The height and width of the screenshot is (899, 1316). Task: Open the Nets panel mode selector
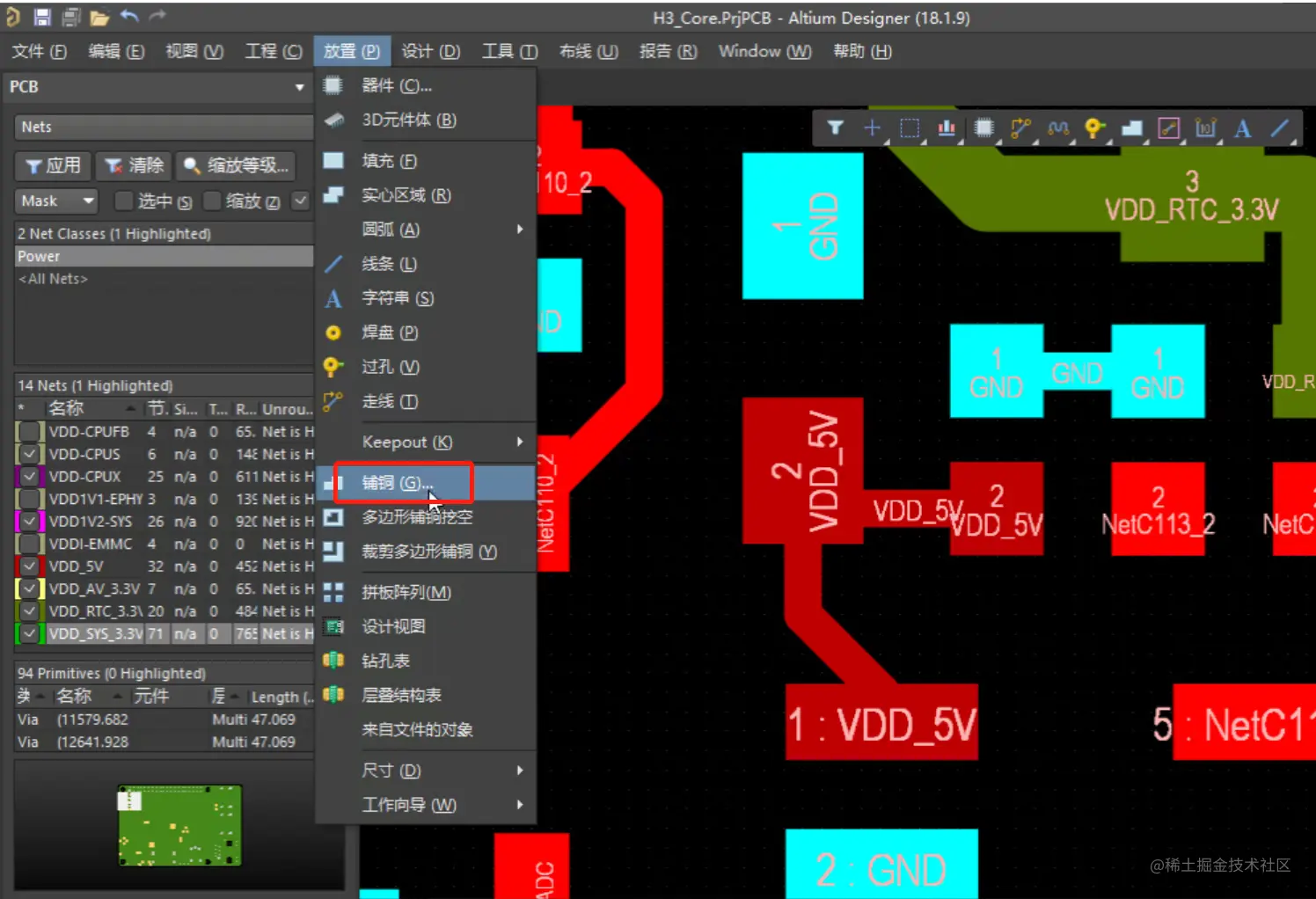tap(164, 127)
